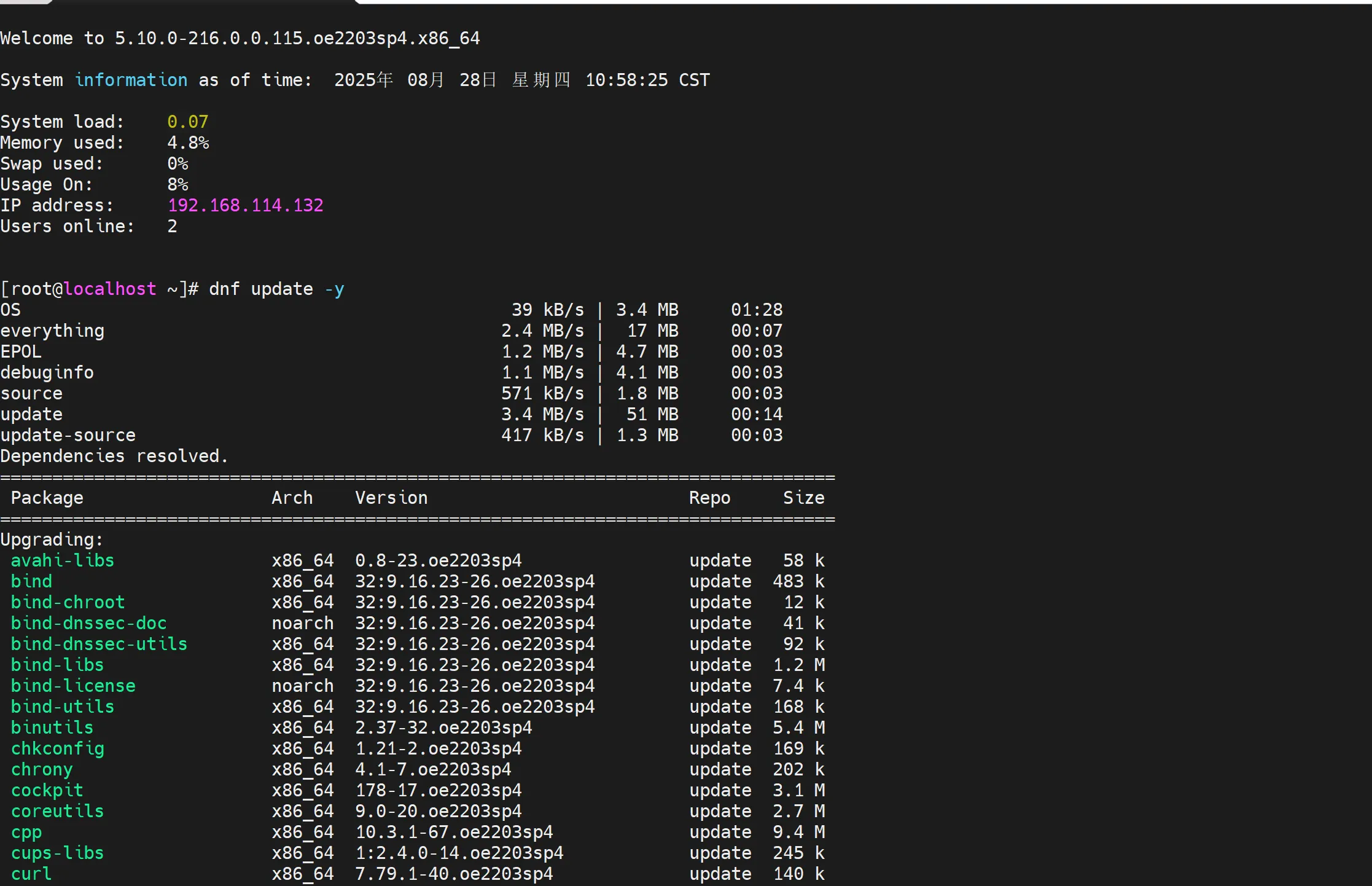Click the IP address 192.168.114.132

tap(246, 206)
